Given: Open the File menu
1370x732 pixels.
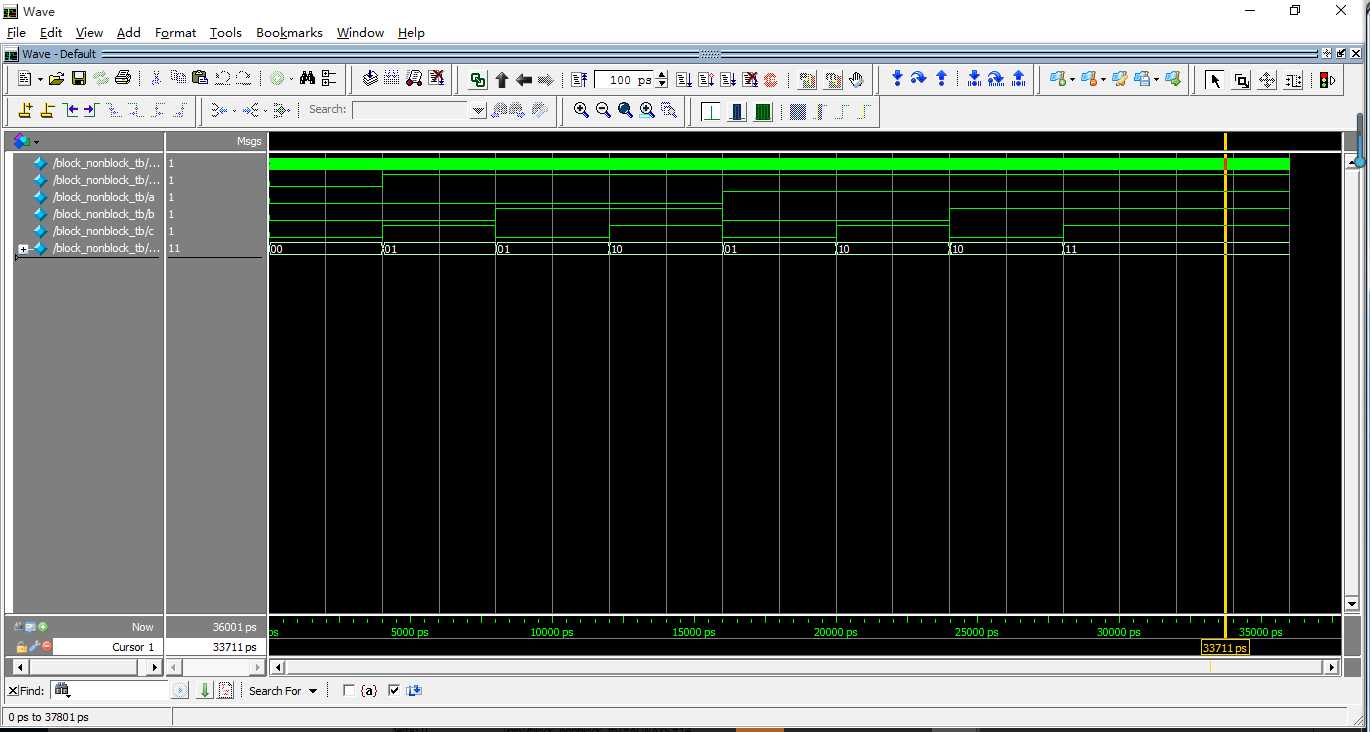Looking at the screenshot, I should point(16,32).
